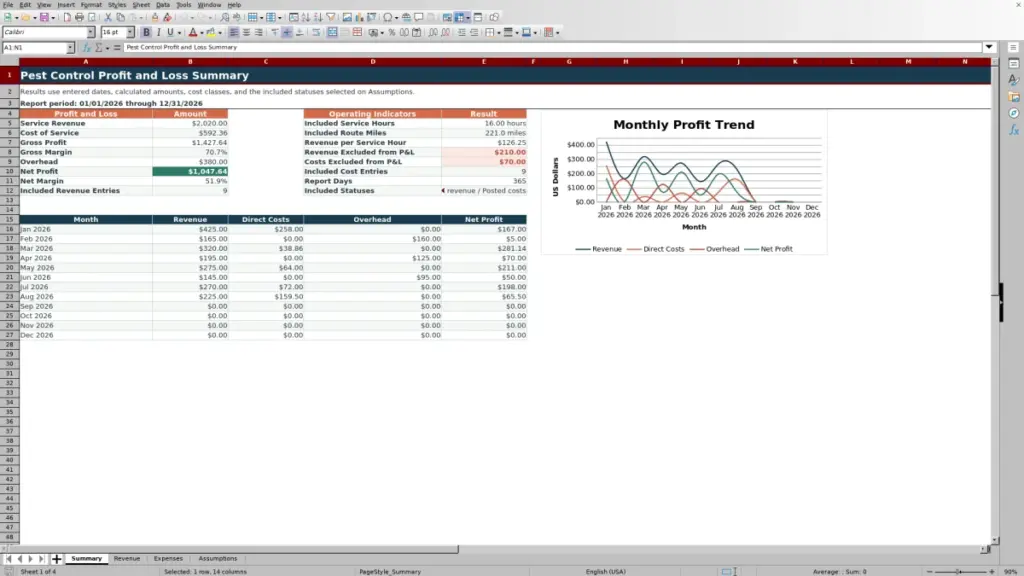Viewport: 1024px width, 576px height.
Task: Toggle Bold formatting
Action: [x=146, y=33]
